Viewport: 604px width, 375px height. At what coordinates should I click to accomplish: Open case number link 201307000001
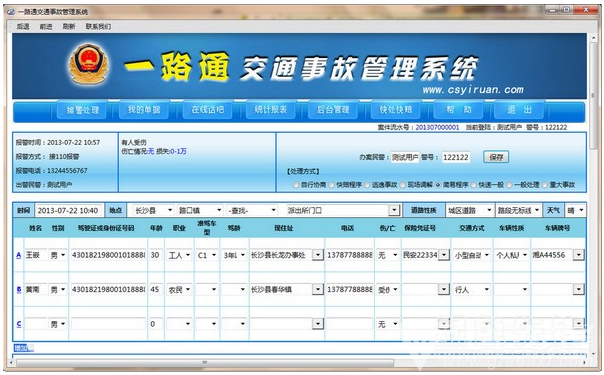[437, 127]
